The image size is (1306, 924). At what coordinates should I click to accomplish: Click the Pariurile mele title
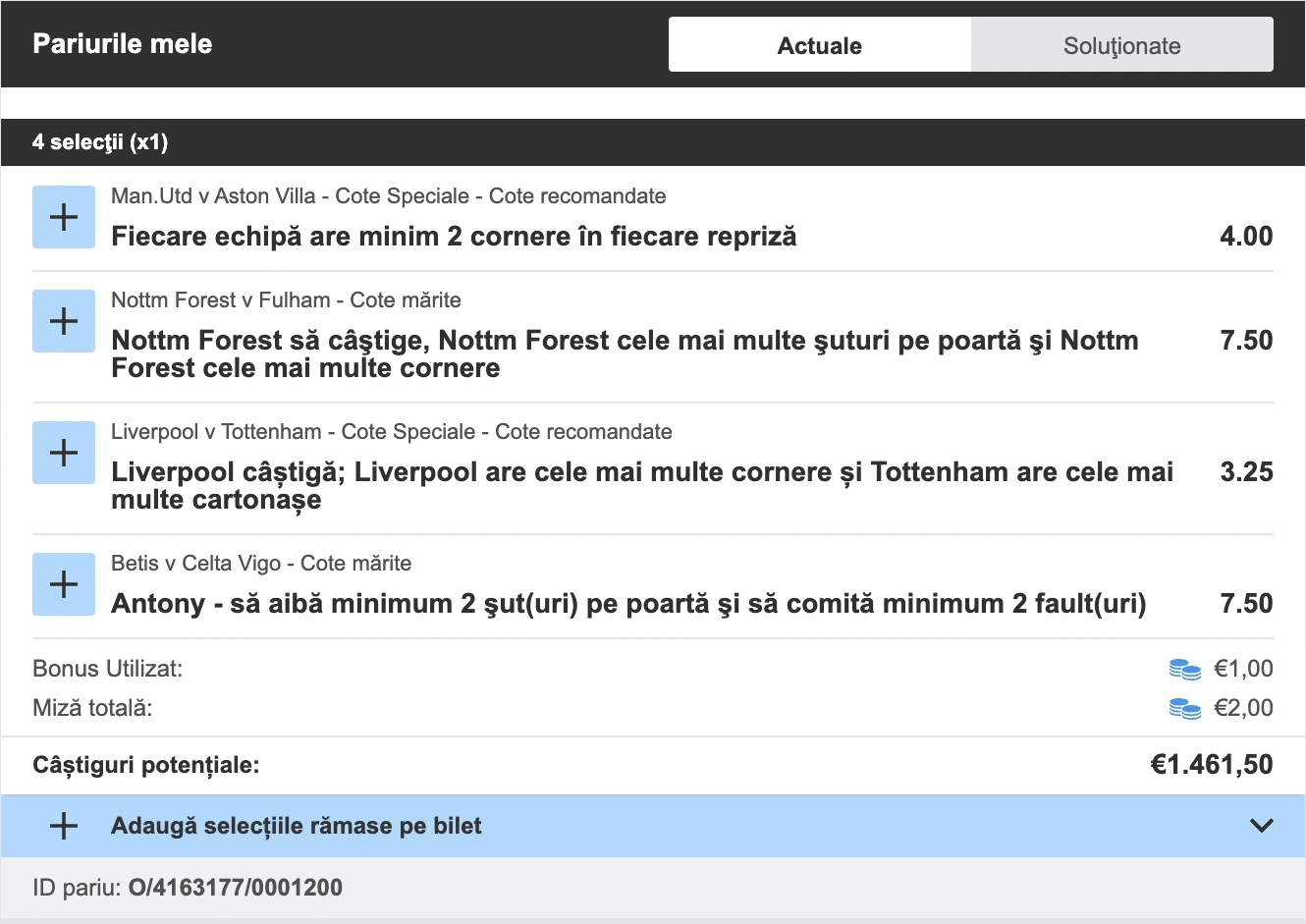(x=121, y=43)
